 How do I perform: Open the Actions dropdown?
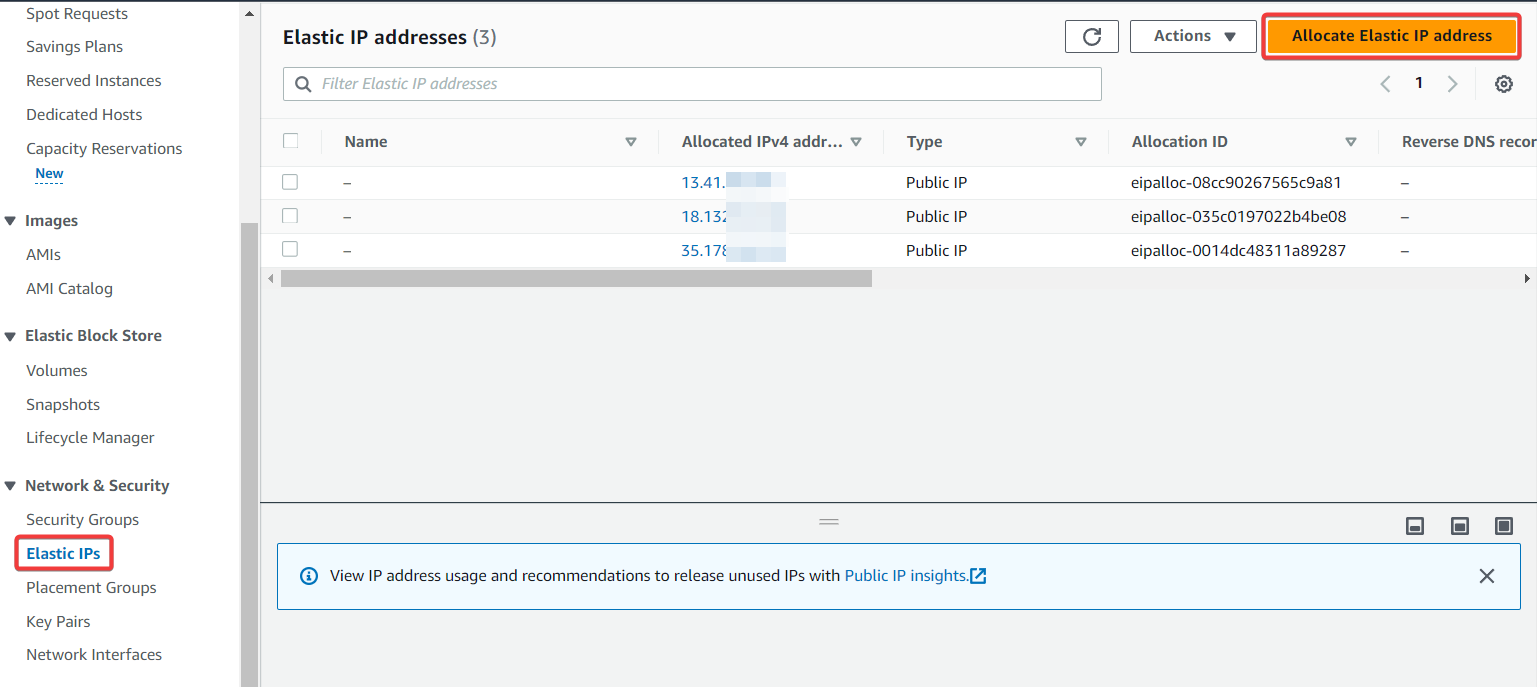pos(1193,36)
